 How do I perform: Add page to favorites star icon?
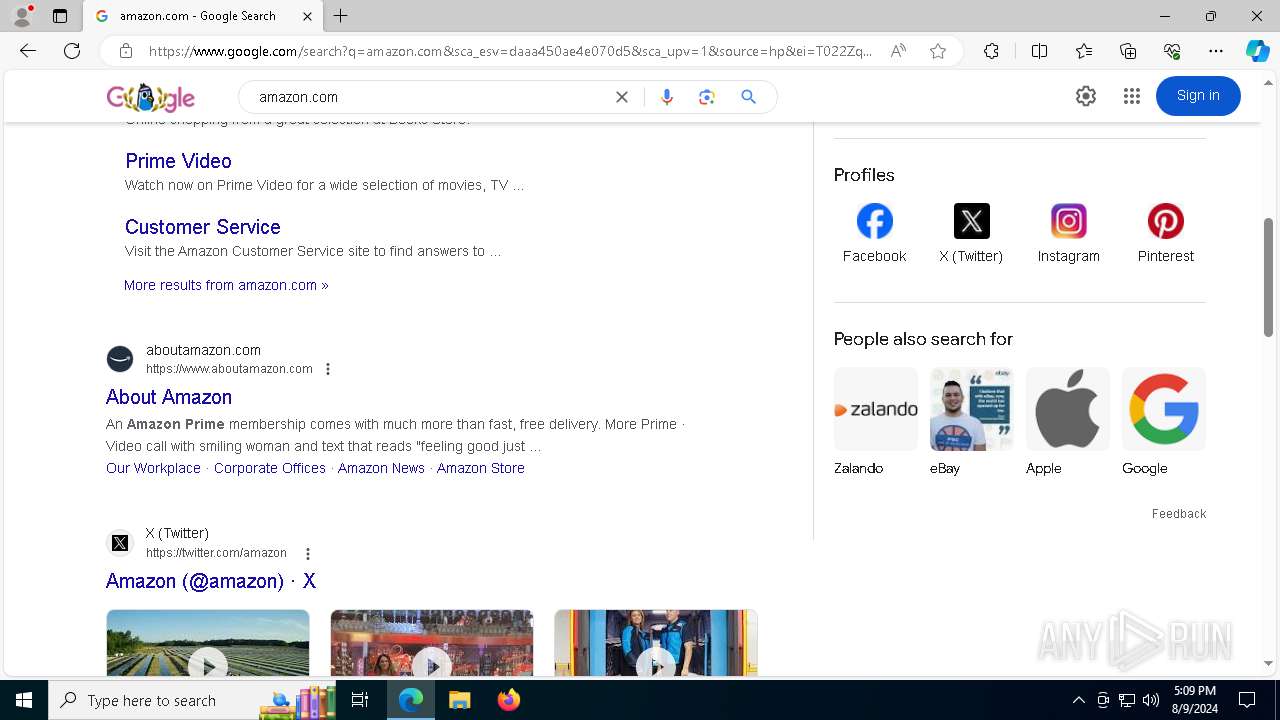tap(938, 51)
